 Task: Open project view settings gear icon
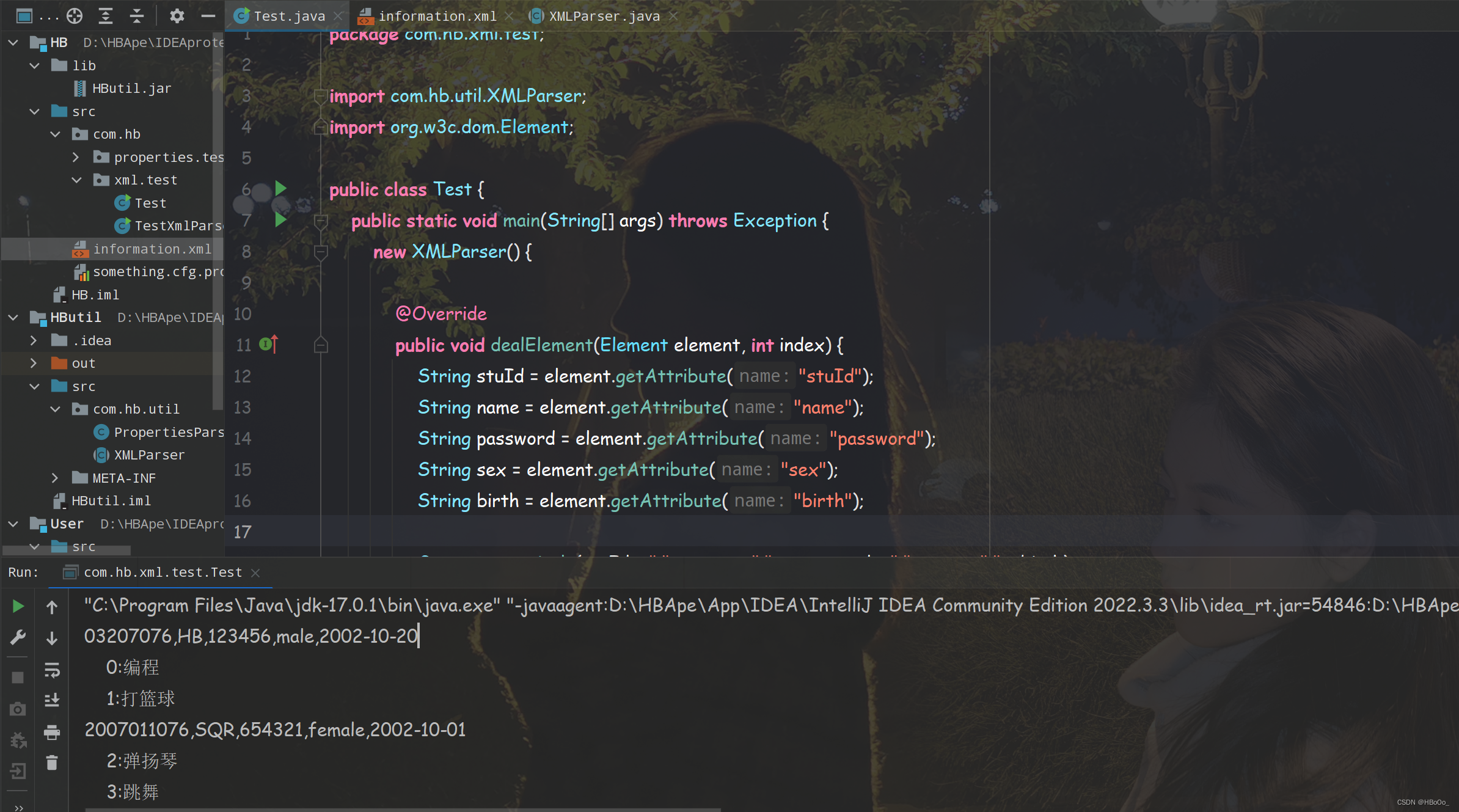pyautogui.click(x=177, y=16)
